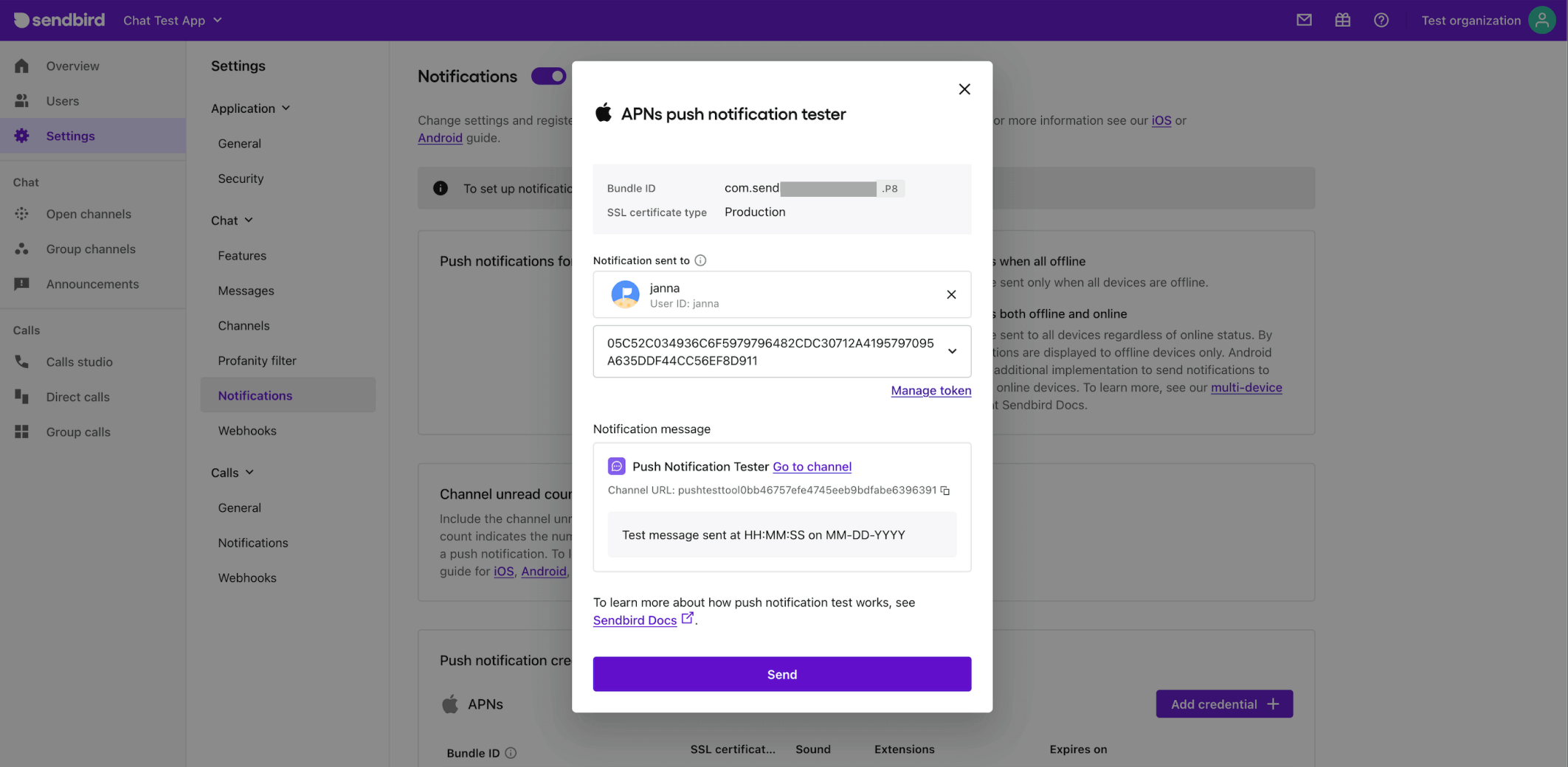Click the Calls studio phone icon
Image resolution: width=1568 pixels, height=767 pixels.
coord(21,361)
